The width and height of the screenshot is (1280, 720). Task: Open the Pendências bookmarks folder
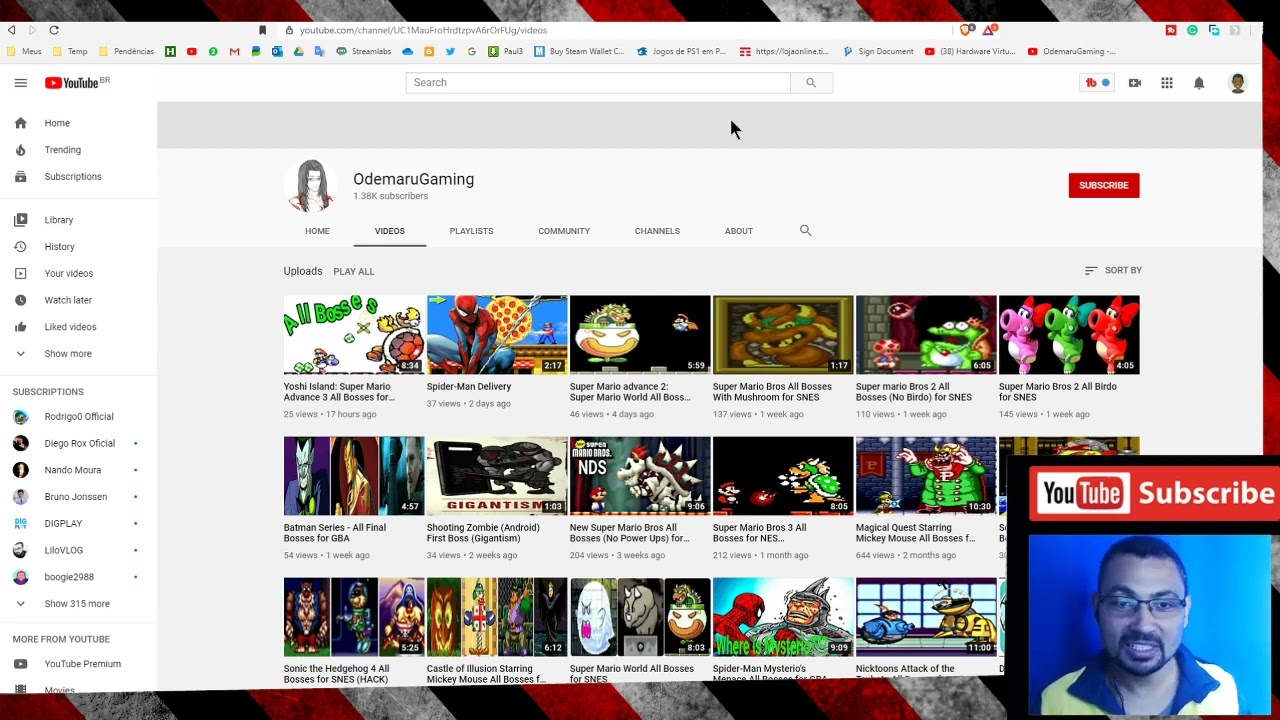tap(127, 51)
